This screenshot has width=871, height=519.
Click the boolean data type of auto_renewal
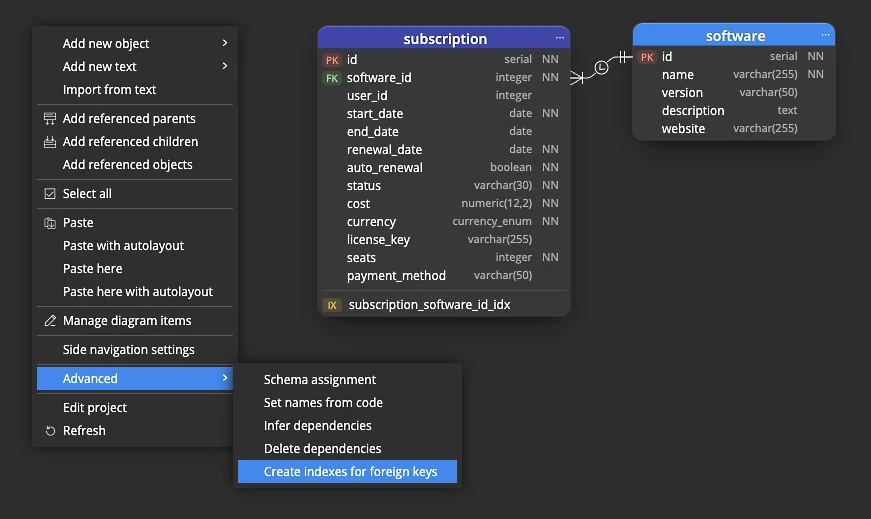pyautogui.click(x=510, y=167)
